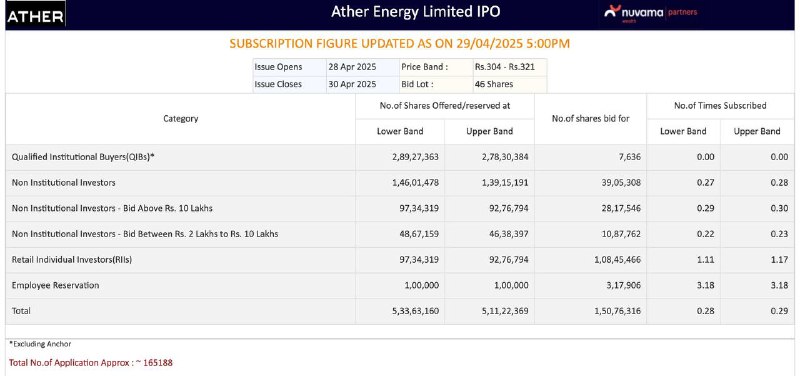Select the Non Institutional Investors row label
This screenshot has height=376, width=800.
coord(64,183)
